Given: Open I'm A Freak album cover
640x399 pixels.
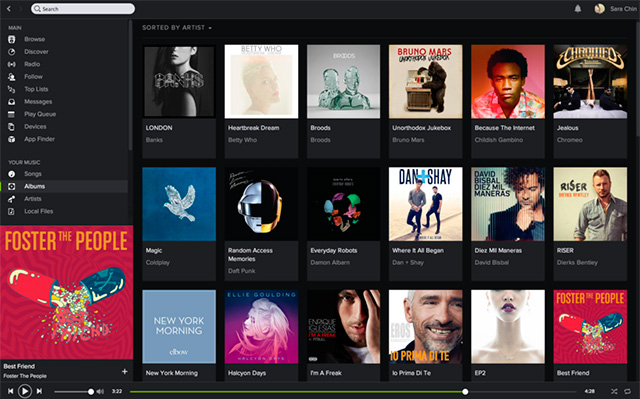Looking at the screenshot, I should coord(344,327).
